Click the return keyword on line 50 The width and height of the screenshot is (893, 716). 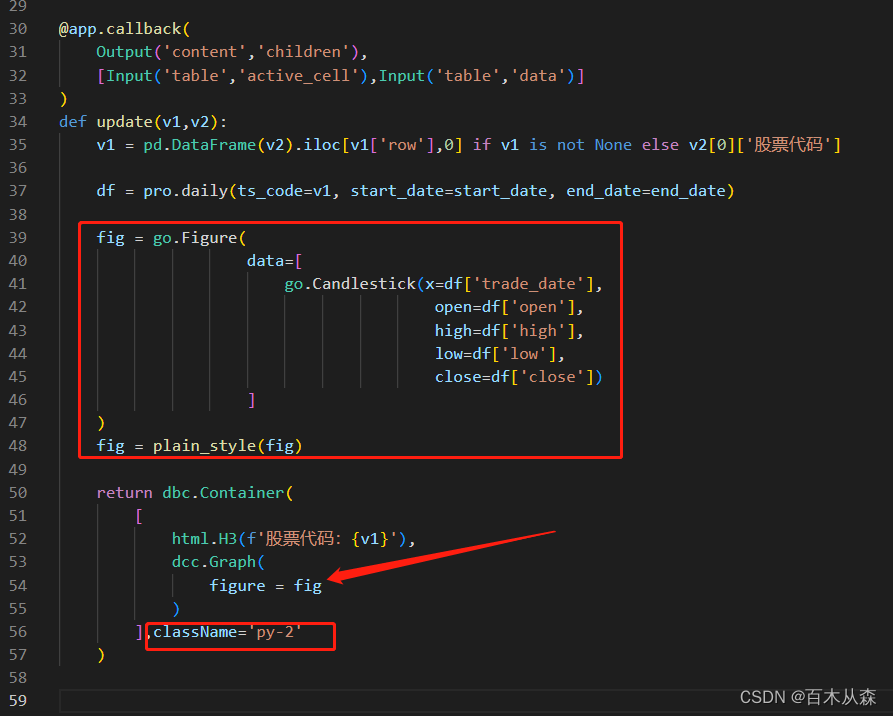124,493
